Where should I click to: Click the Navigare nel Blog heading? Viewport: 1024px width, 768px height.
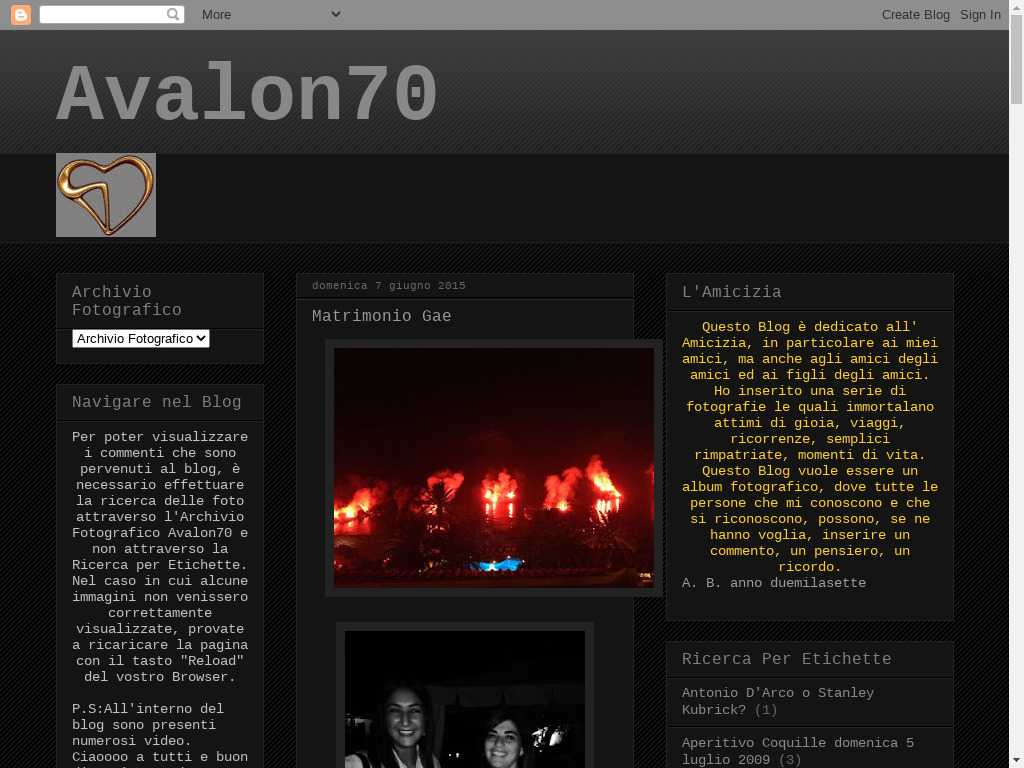pos(157,402)
